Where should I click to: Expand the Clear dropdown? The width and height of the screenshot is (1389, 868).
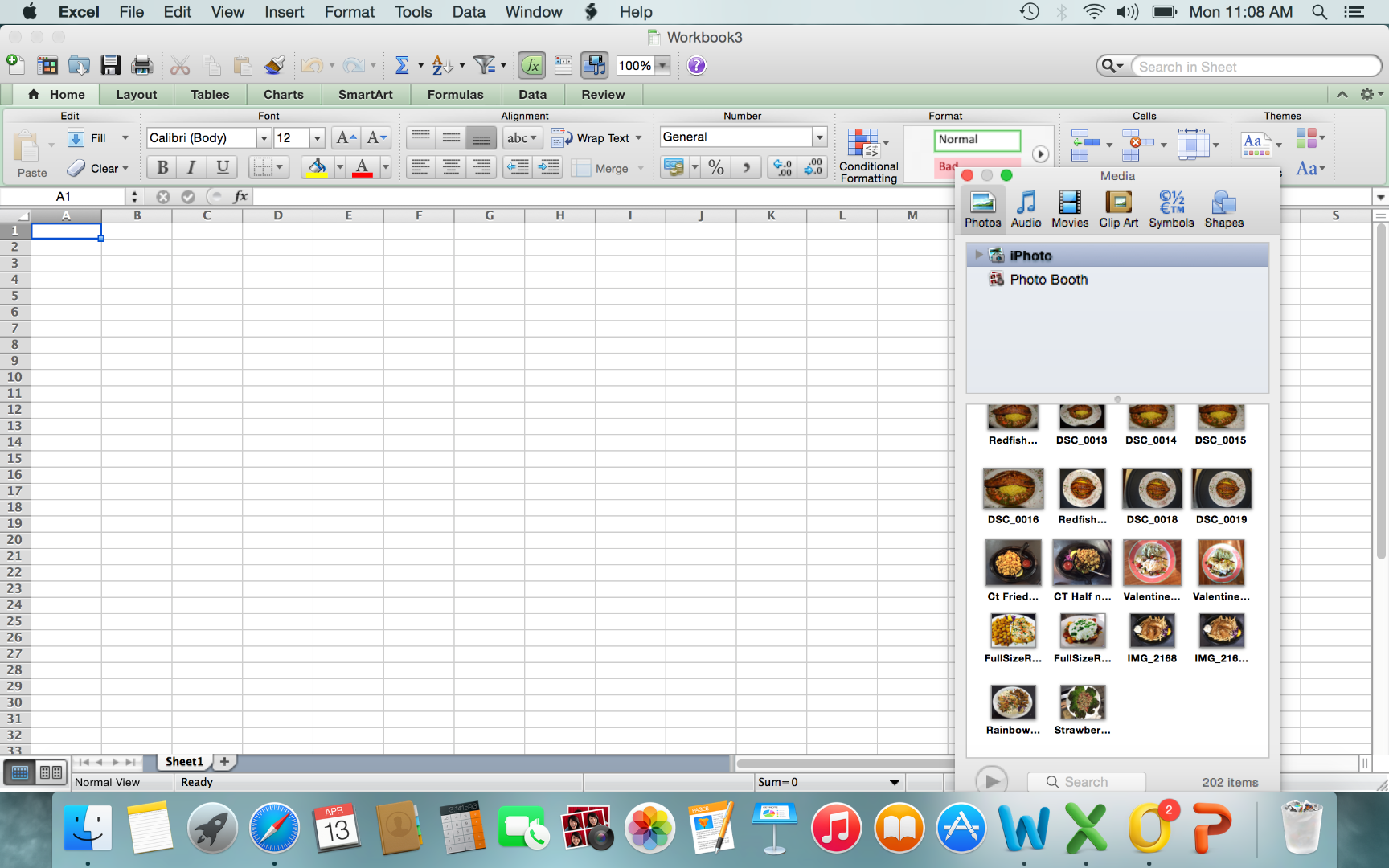pyautogui.click(x=125, y=168)
